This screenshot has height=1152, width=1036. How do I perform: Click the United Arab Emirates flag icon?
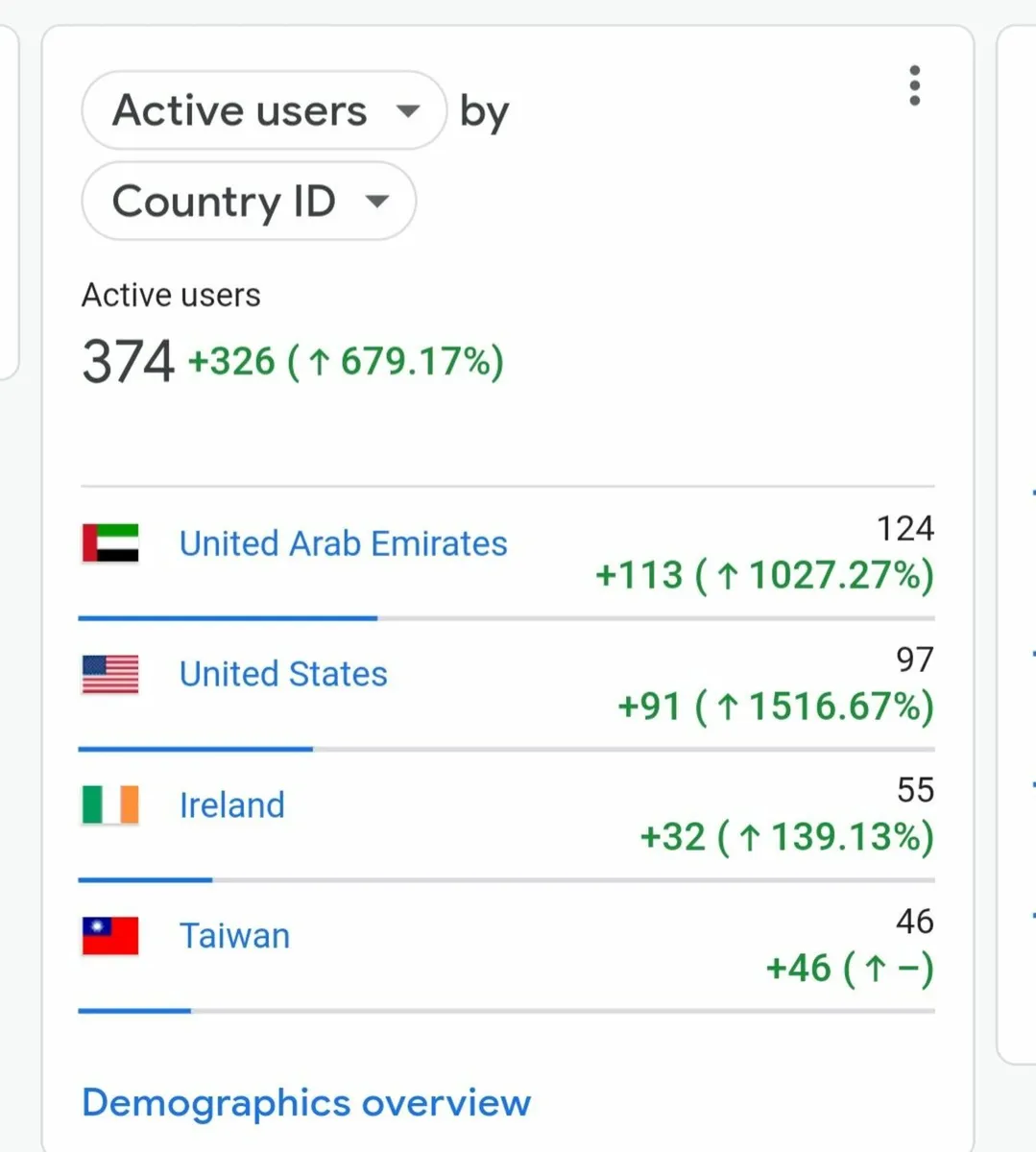pos(110,543)
